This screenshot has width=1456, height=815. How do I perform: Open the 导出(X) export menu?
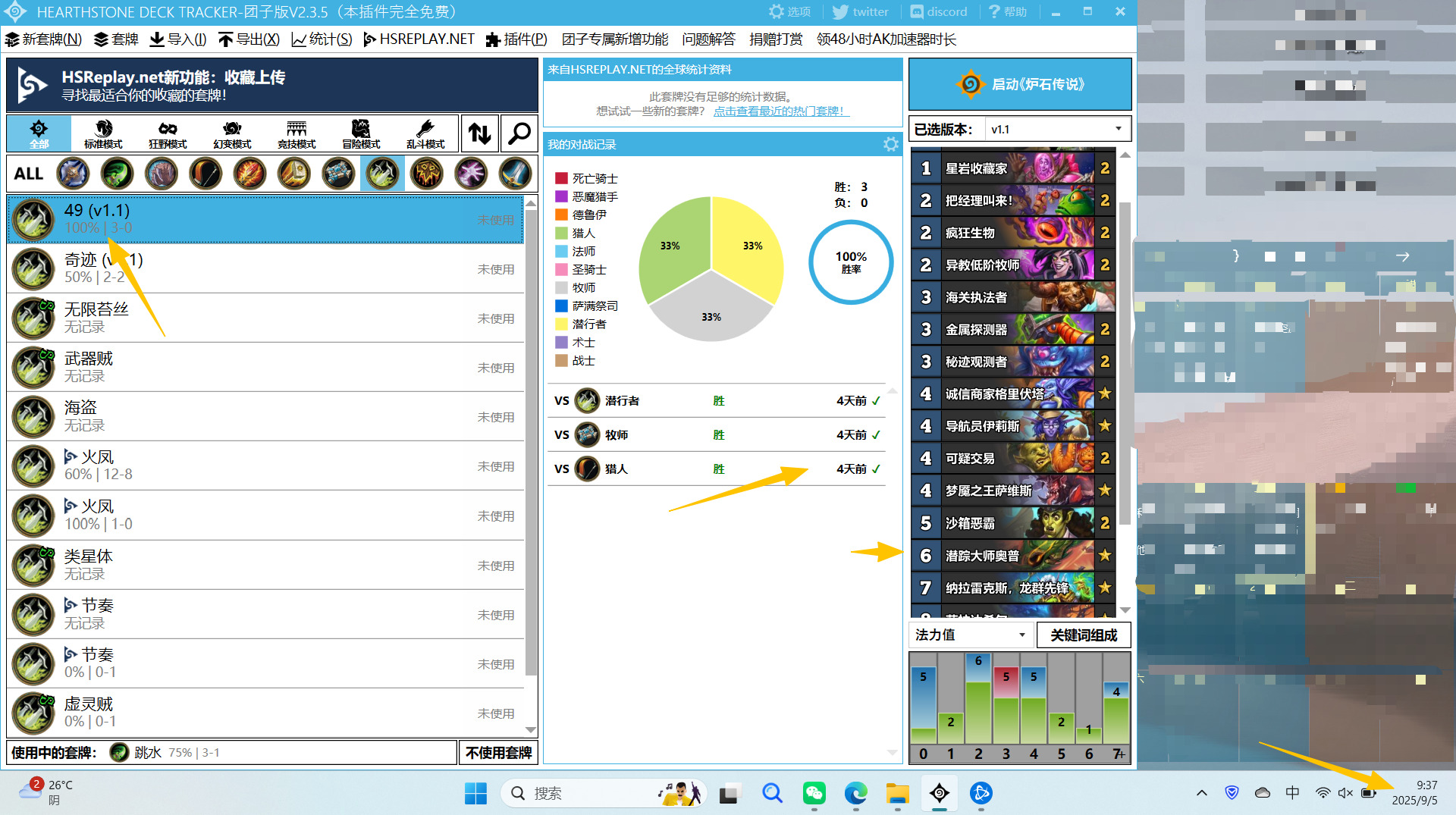click(x=249, y=39)
